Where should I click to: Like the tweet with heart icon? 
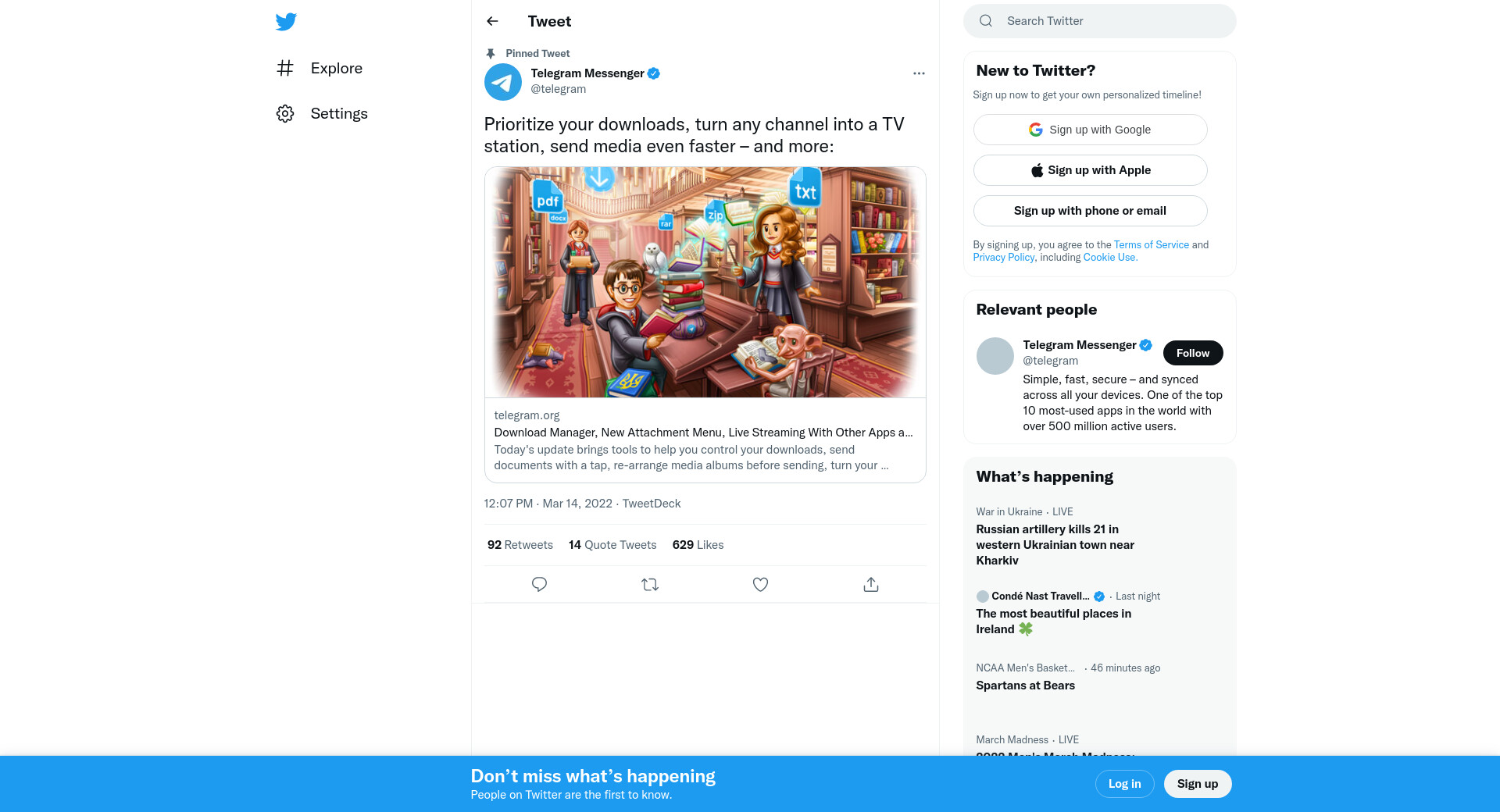click(760, 584)
